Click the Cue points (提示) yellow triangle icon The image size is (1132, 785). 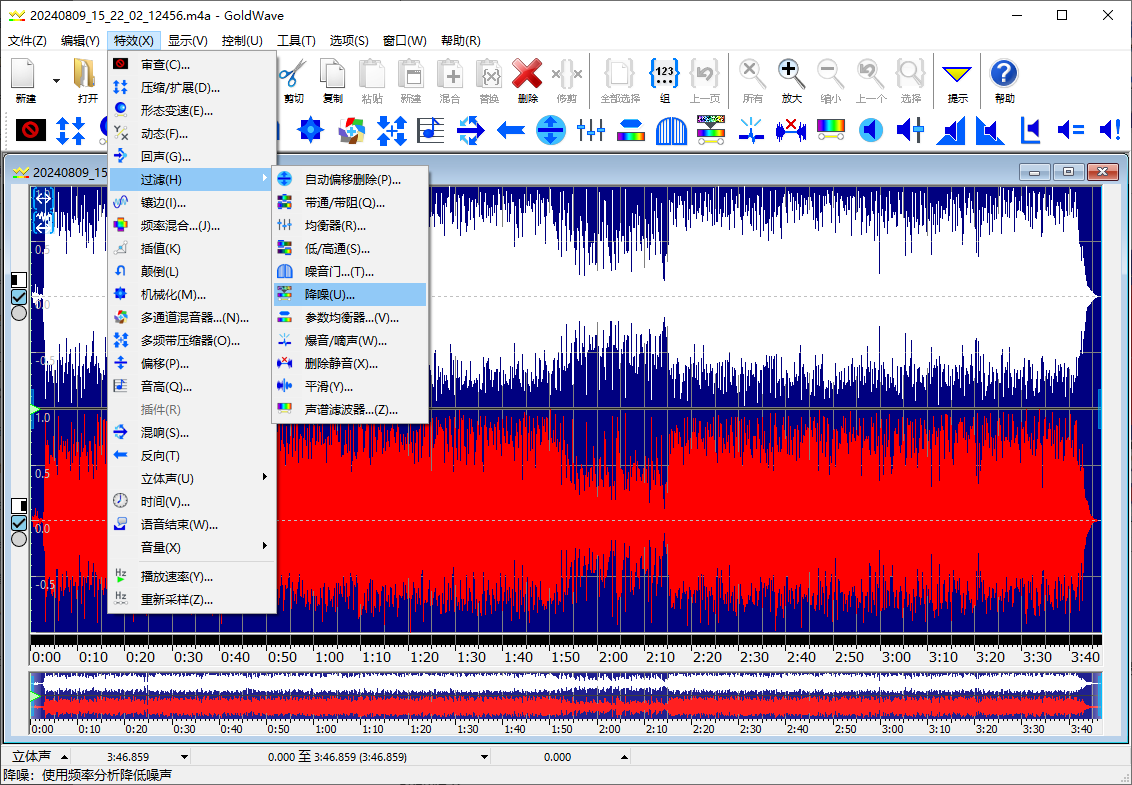957,74
